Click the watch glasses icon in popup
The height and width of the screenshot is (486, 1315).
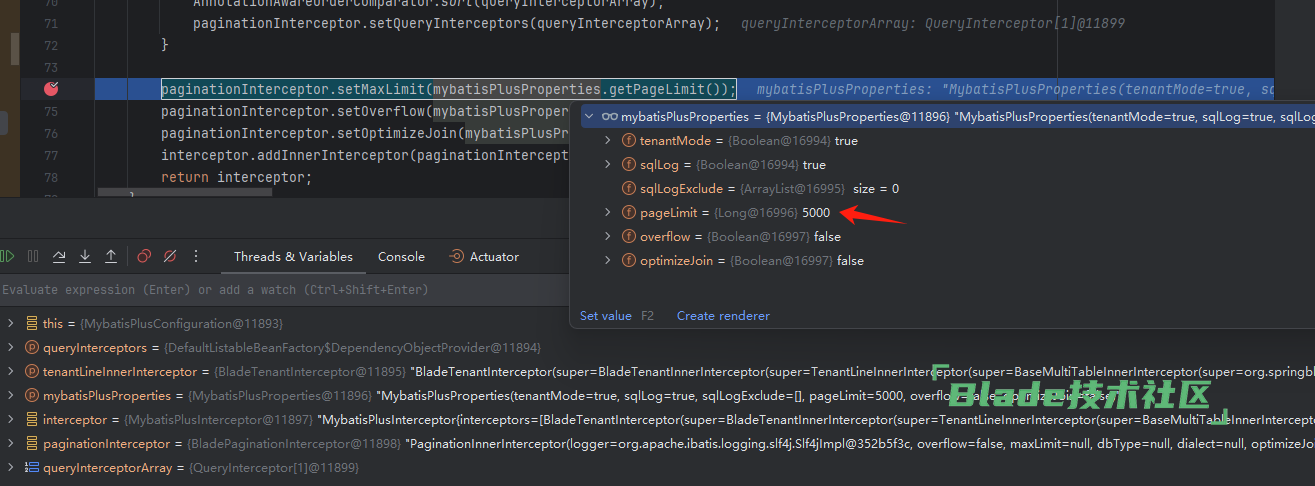(609, 117)
